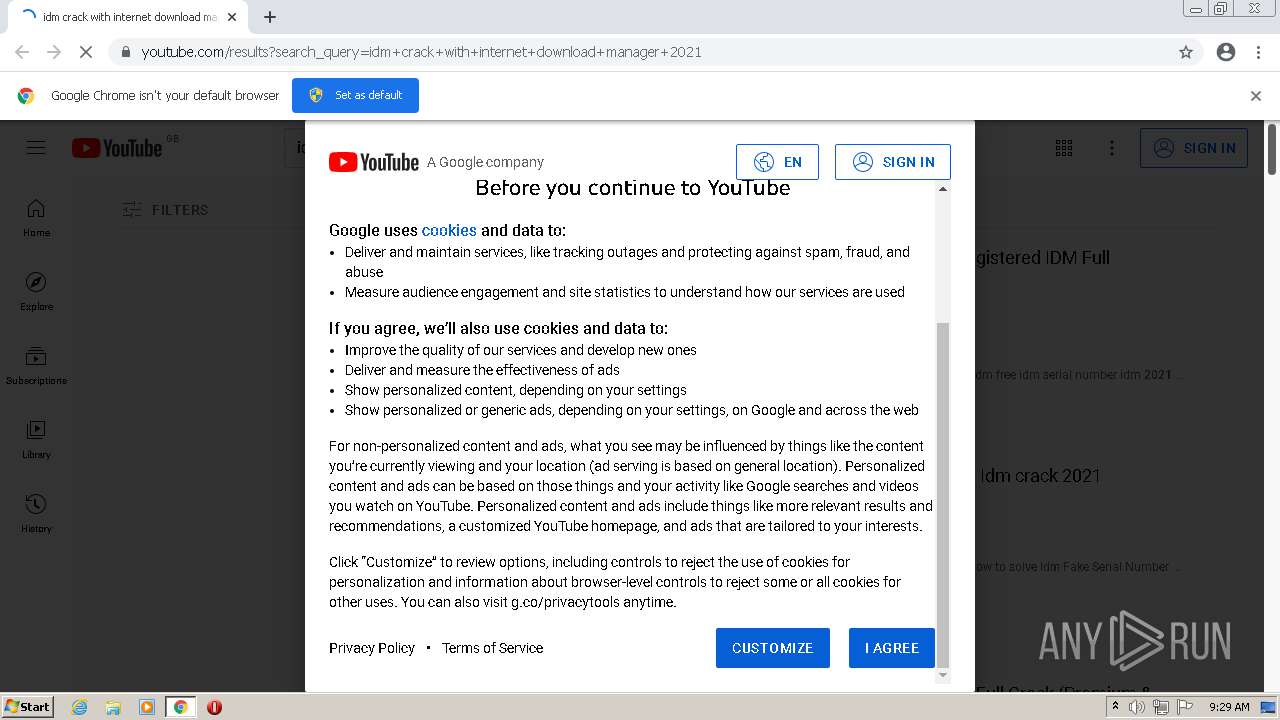Open media player from taskbar

point(147,707)
